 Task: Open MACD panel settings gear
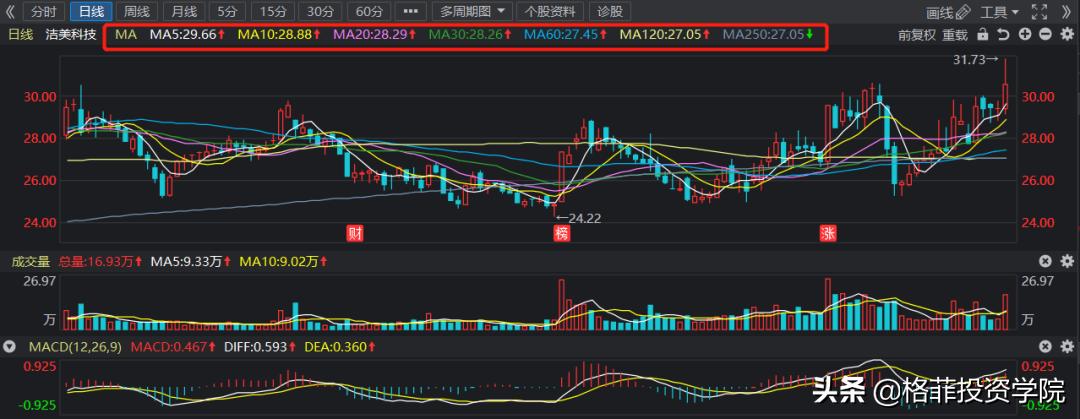point(1066,347)
